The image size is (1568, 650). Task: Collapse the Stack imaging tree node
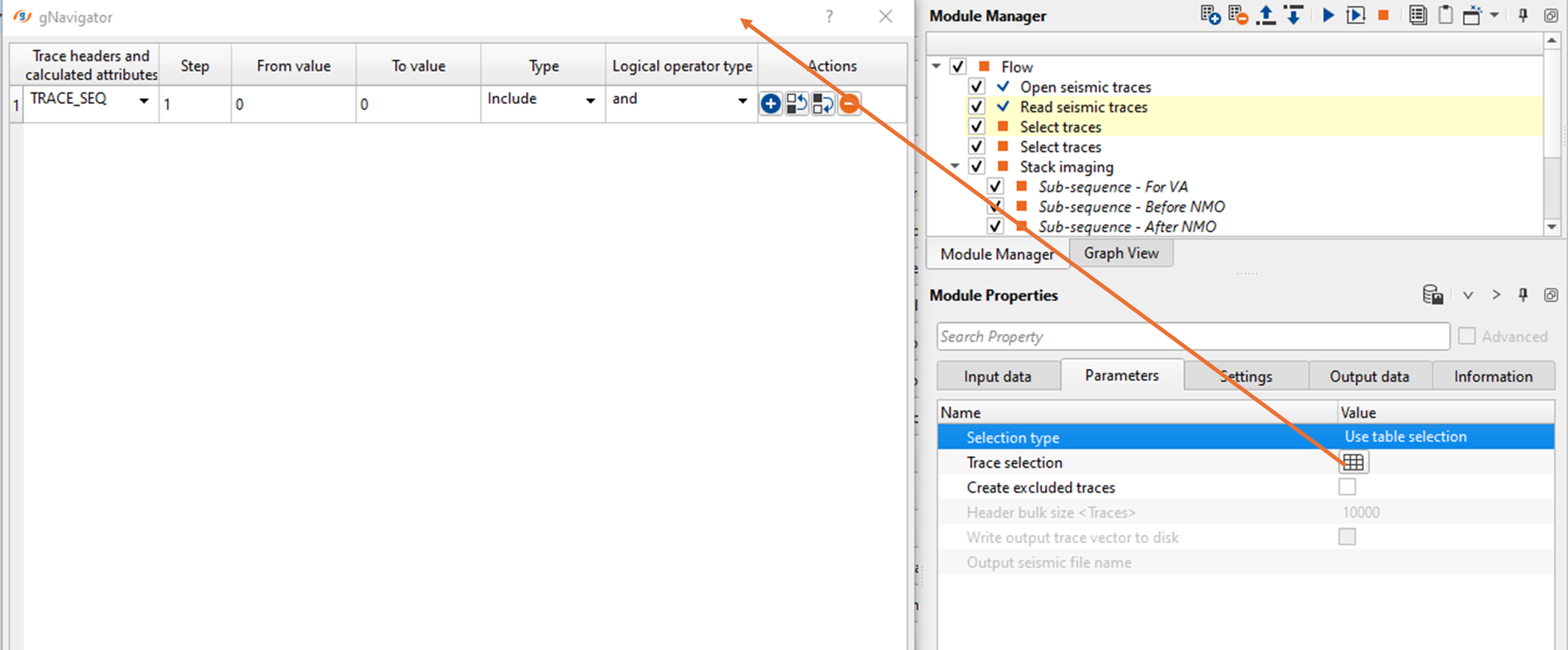(x=955, y=166)
